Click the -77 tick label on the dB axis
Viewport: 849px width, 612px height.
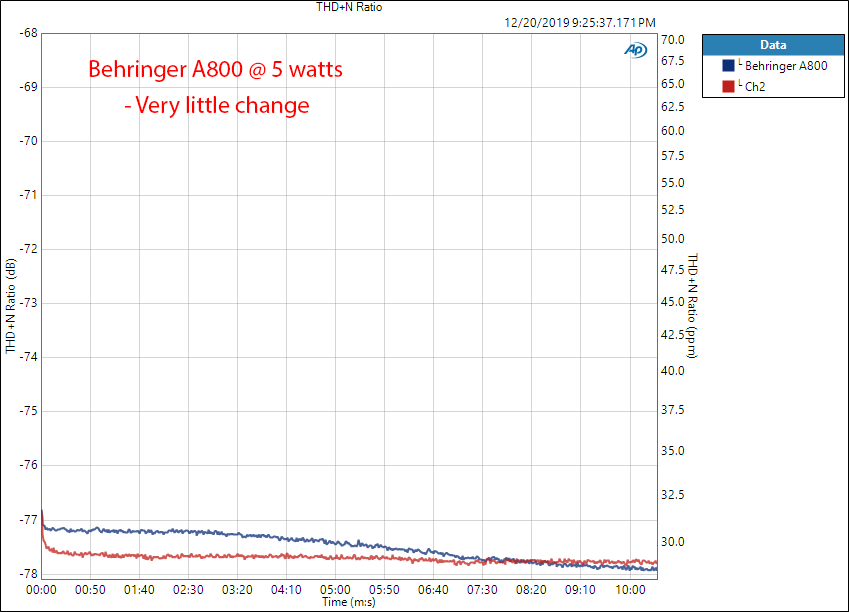[x=29, y=520]
